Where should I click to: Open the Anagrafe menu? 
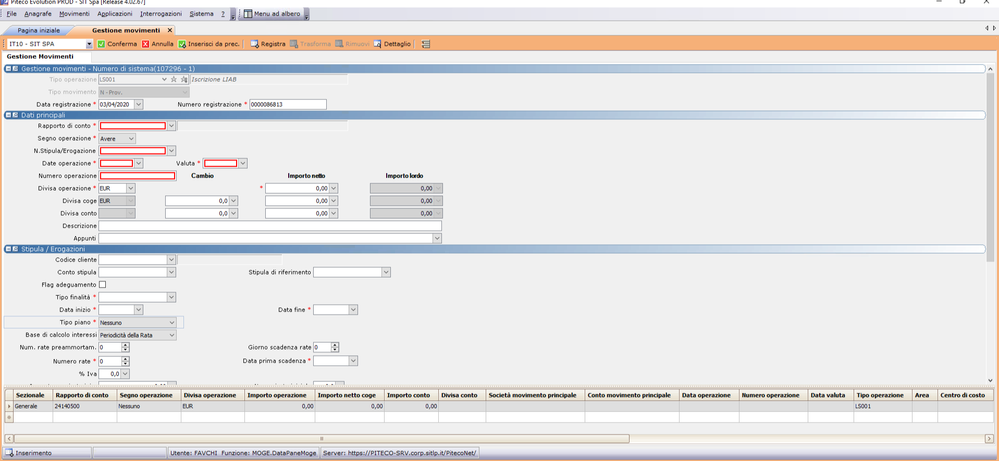point(38,13)
